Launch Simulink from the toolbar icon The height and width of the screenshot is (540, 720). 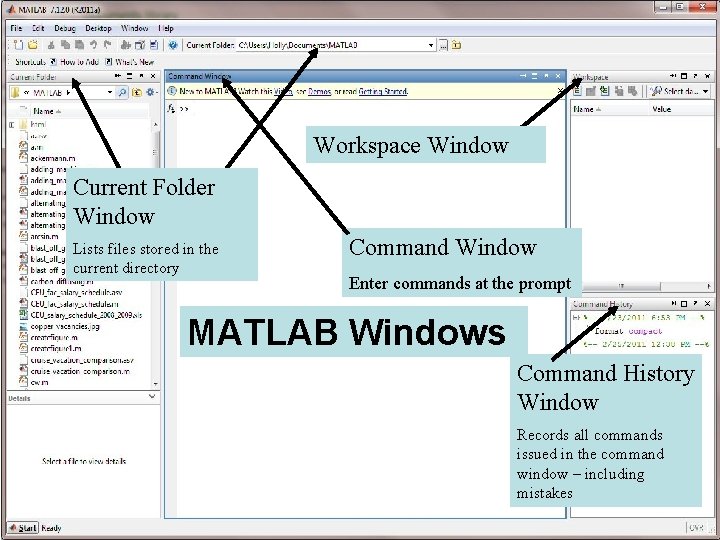126,45
